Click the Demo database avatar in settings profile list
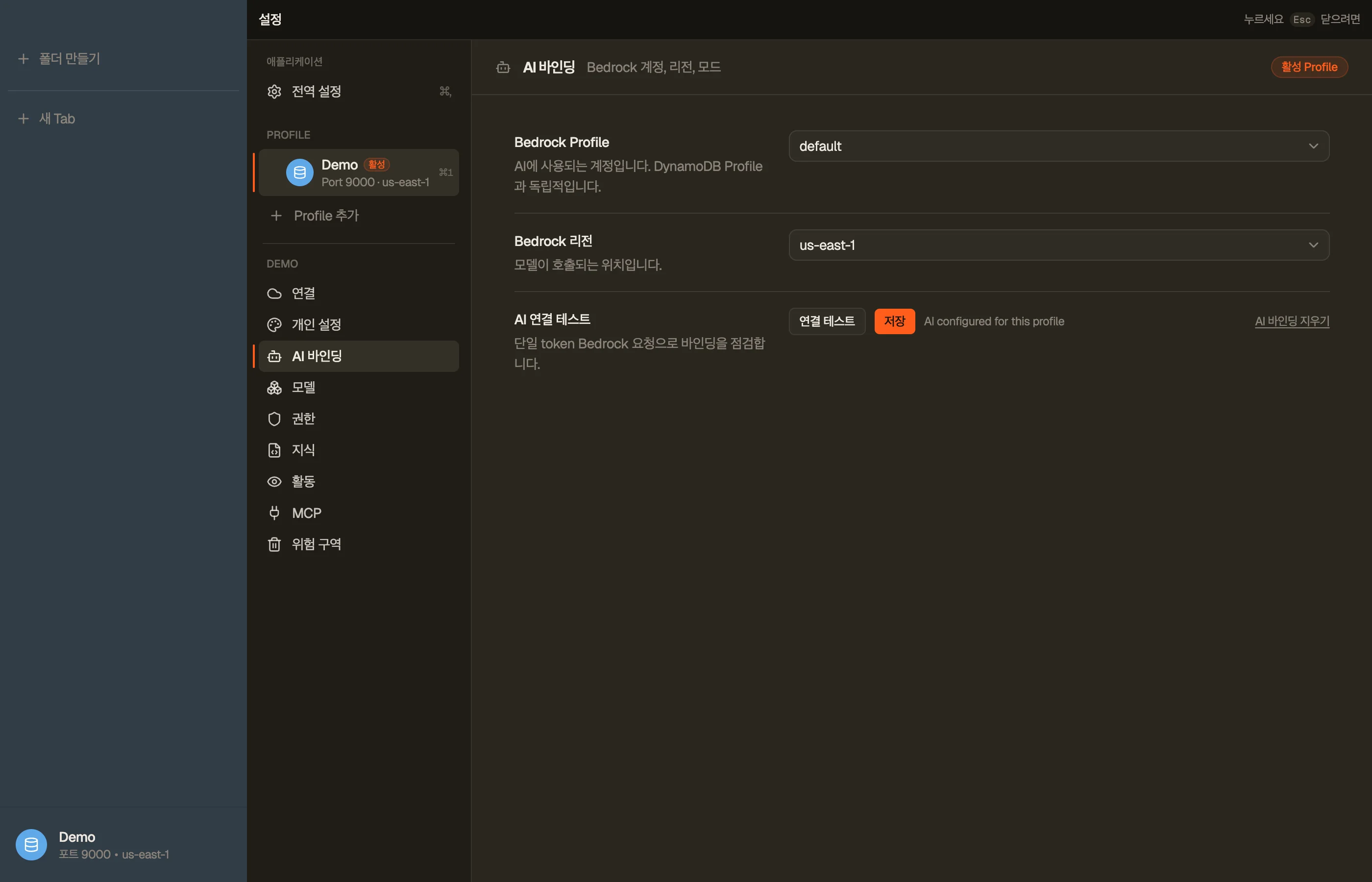 click(299, 172)
